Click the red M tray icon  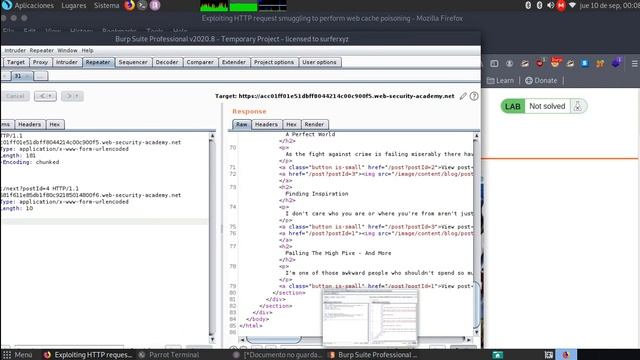[561, 5]
